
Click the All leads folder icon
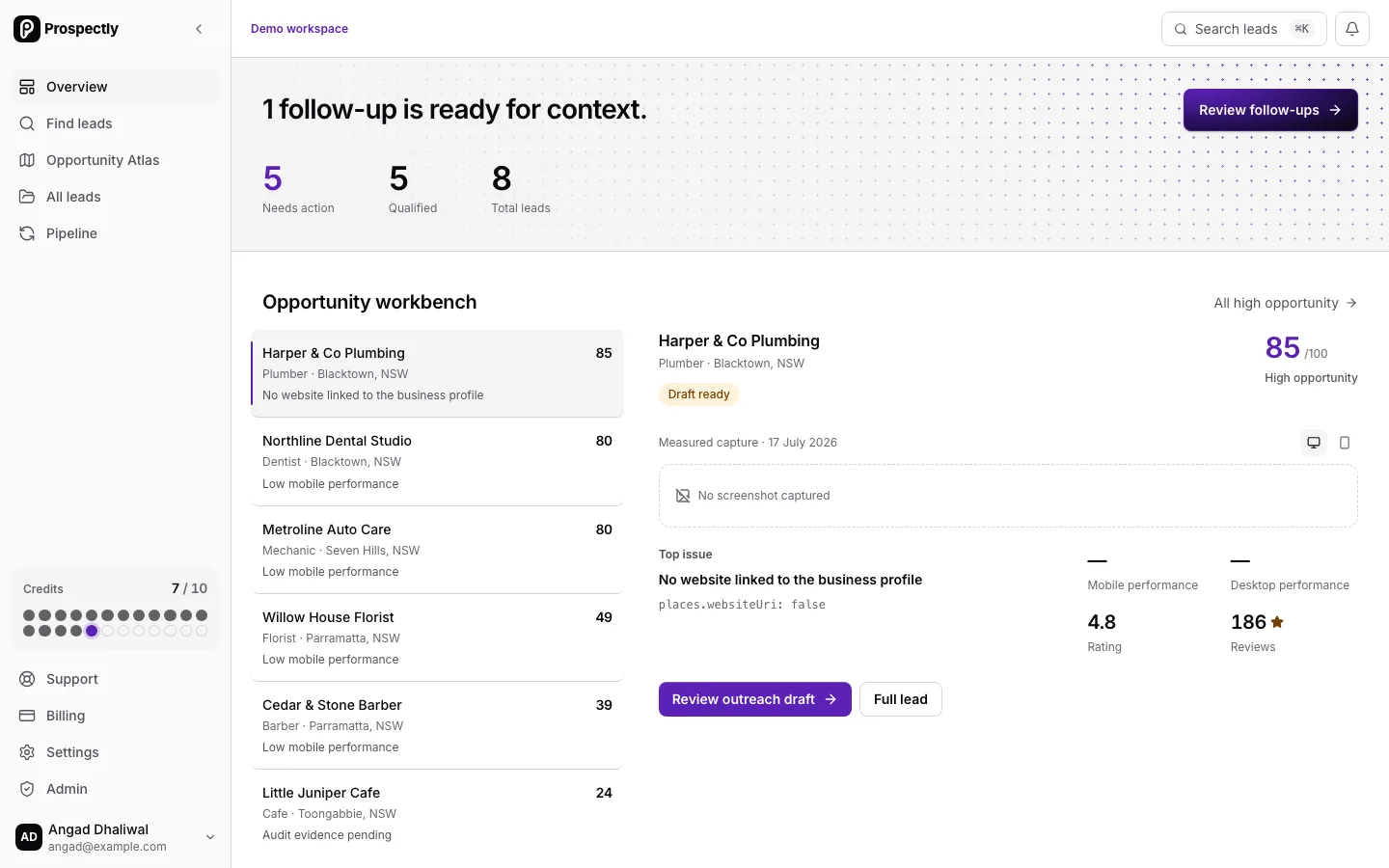click(x=27, y=197)
